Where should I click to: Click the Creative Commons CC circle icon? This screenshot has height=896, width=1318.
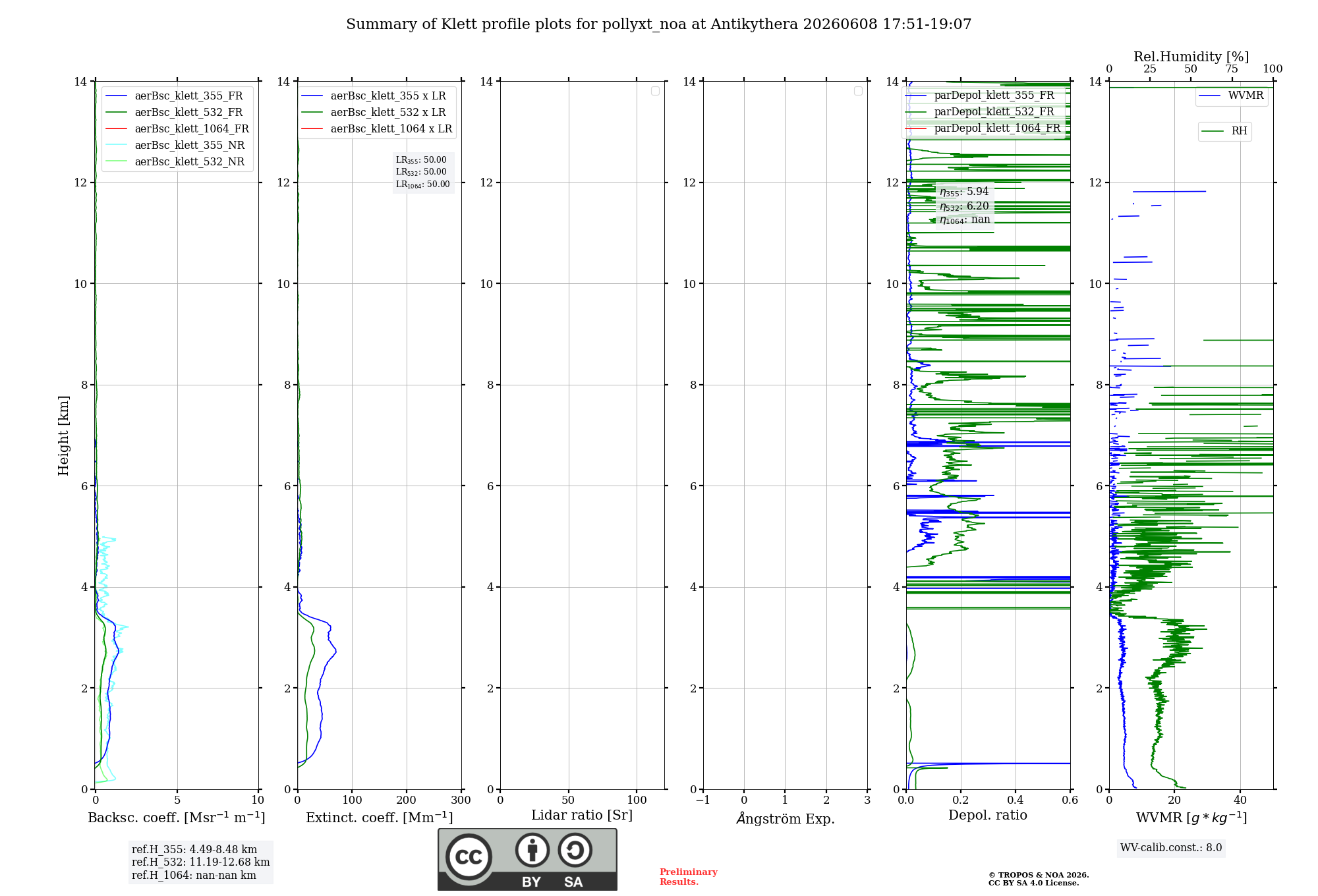coord(469,856)
